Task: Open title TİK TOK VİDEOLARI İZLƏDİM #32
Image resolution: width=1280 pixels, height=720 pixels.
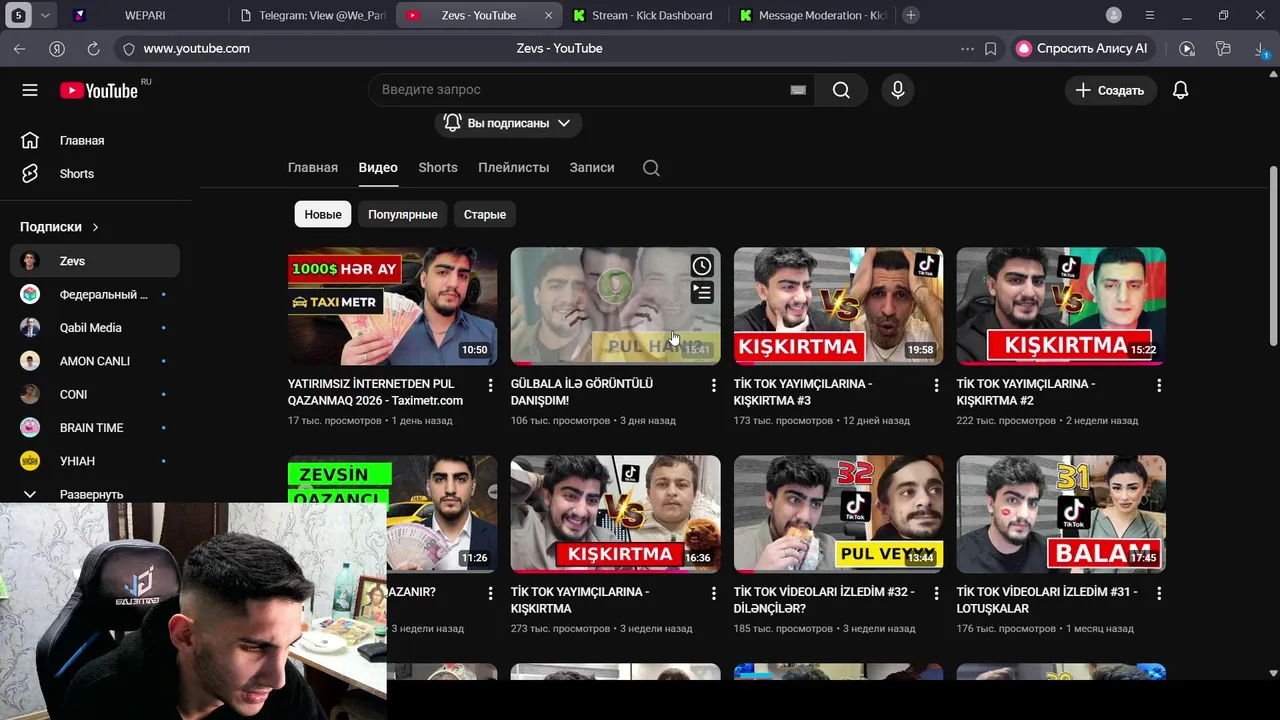Action: 824,600
